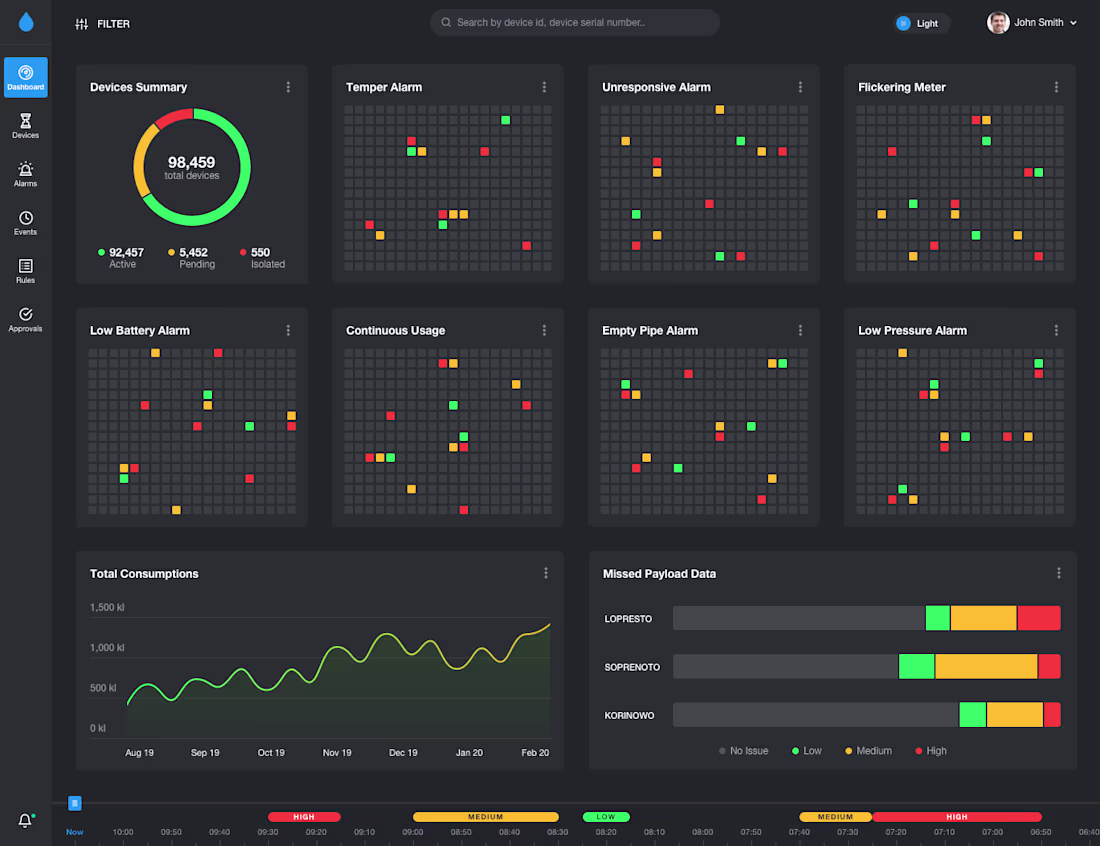
Task: Click the 92,457 Active devices stat
Action: [x=121, y=257]
